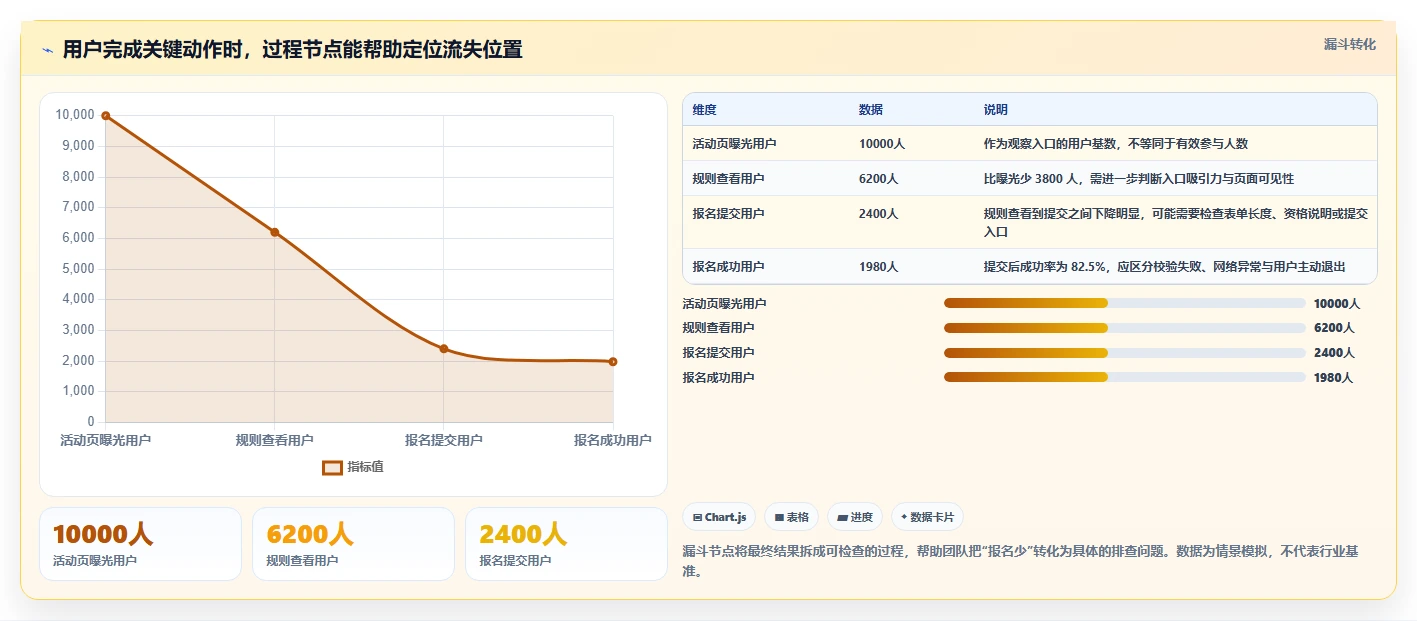The image size is (1417, 621).
Task: Click the lightning icon beside the title
Action: (x=48, y=50)
